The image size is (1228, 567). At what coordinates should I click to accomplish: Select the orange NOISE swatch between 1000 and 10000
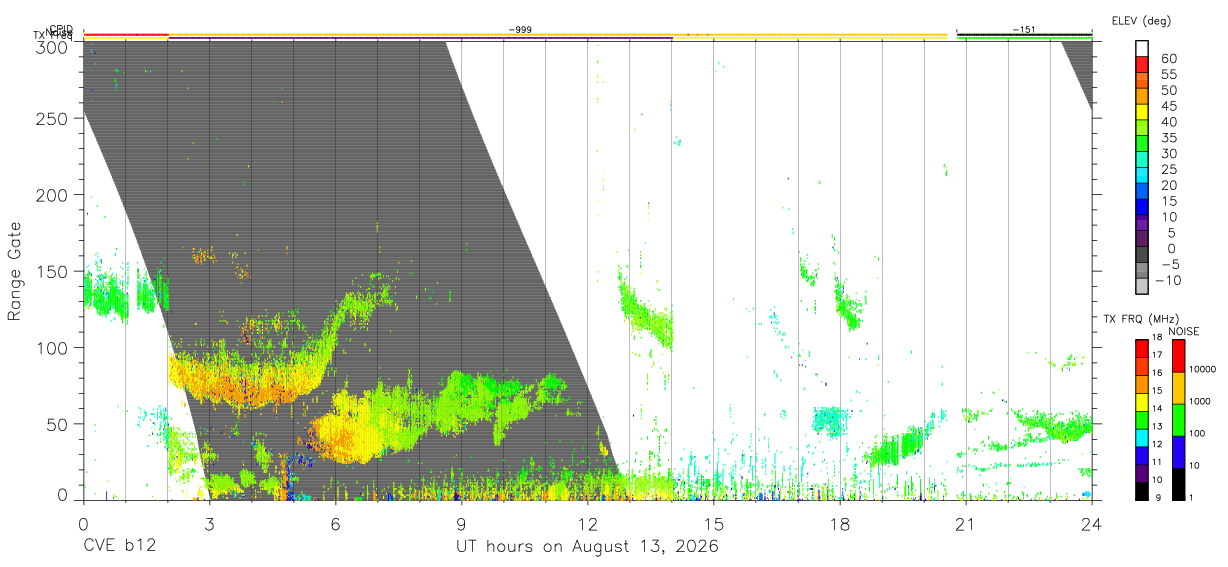tap(1178, 388)
